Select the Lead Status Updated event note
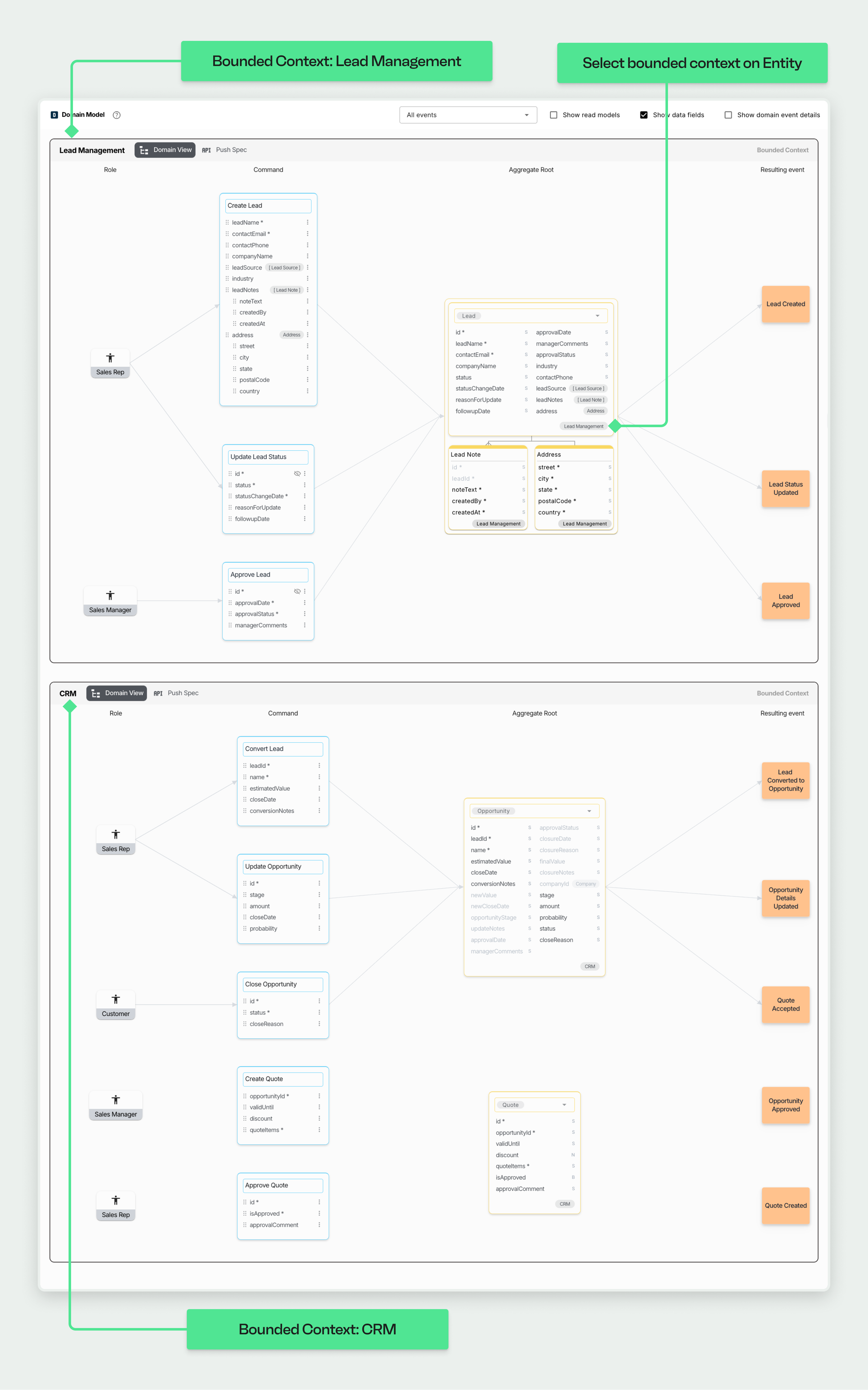 coord(785,488)
